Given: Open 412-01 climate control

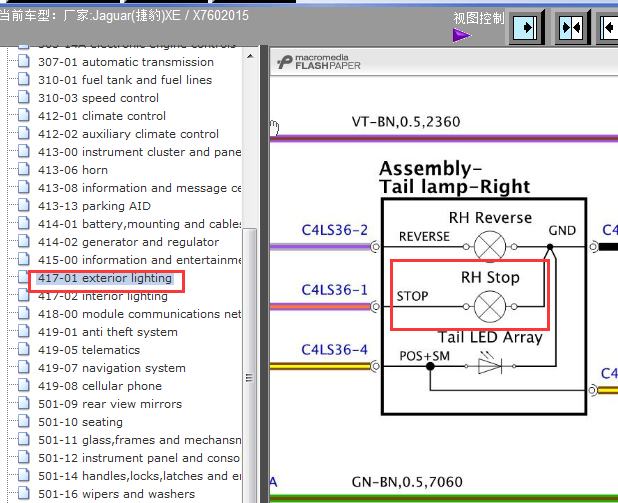Looking at the screenshot, I should [x=102, y=116].
